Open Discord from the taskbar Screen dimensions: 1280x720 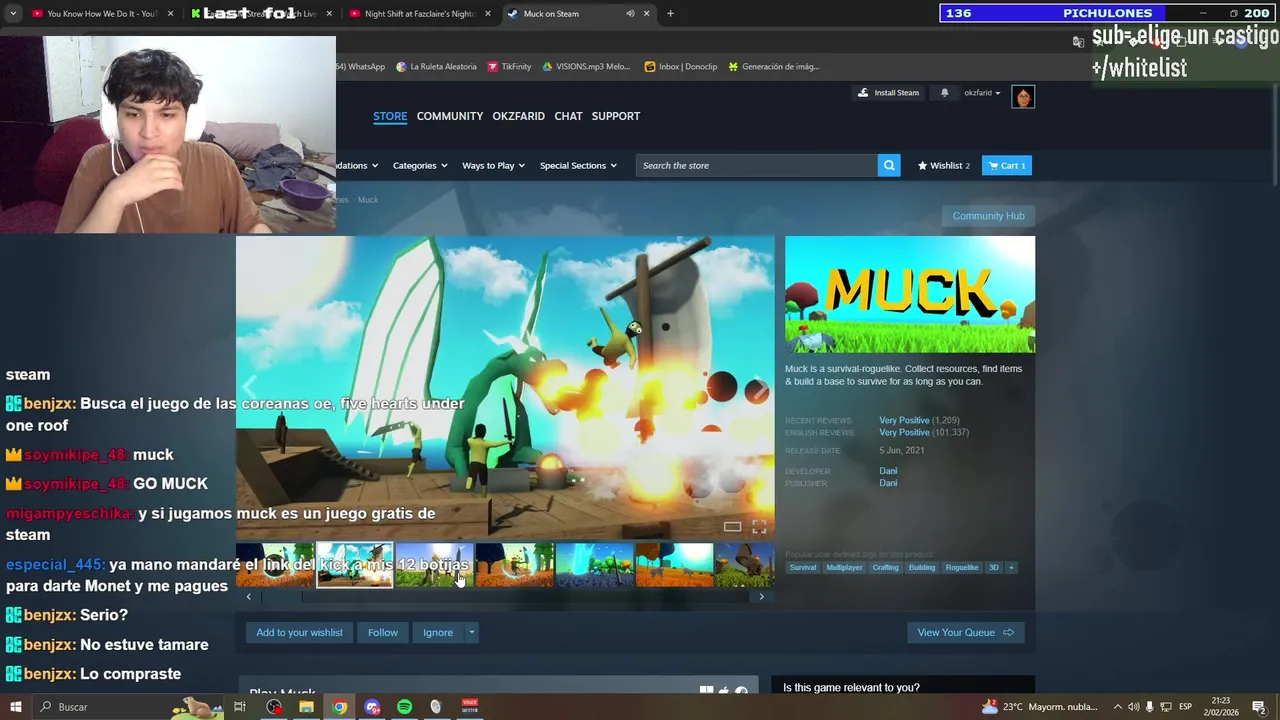click(x=372, y=707)
